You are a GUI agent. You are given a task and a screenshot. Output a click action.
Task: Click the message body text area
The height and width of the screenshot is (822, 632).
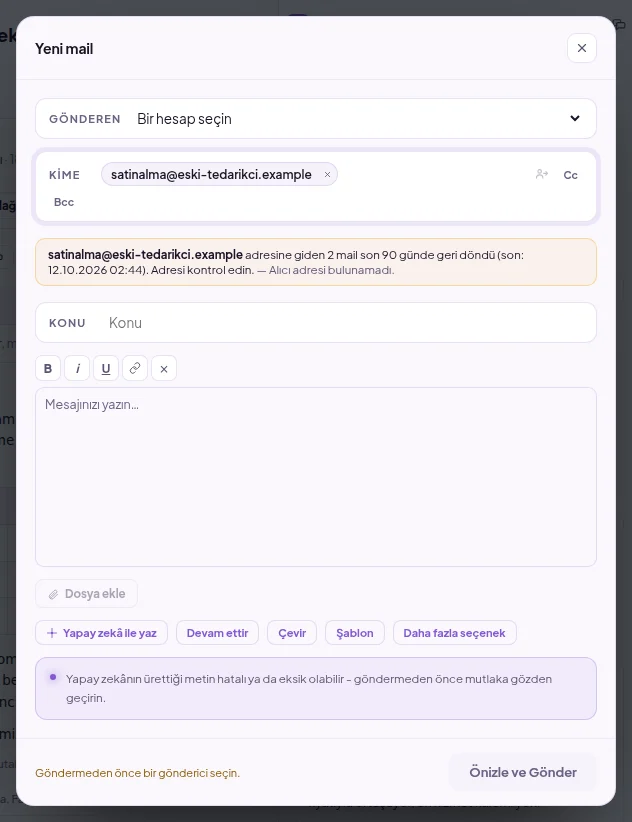(315, 477)
